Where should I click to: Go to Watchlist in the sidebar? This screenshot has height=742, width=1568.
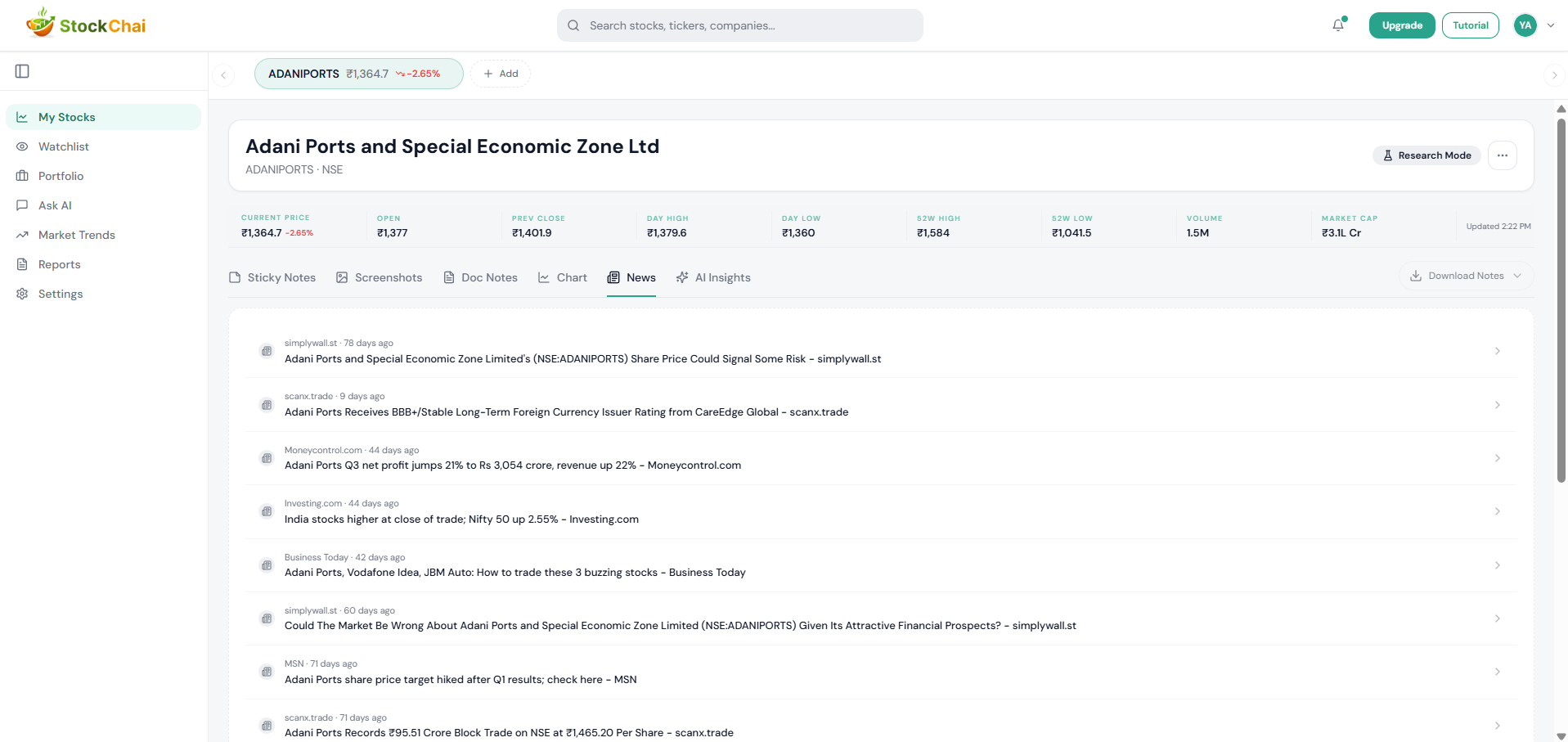(x=103, y=146)
